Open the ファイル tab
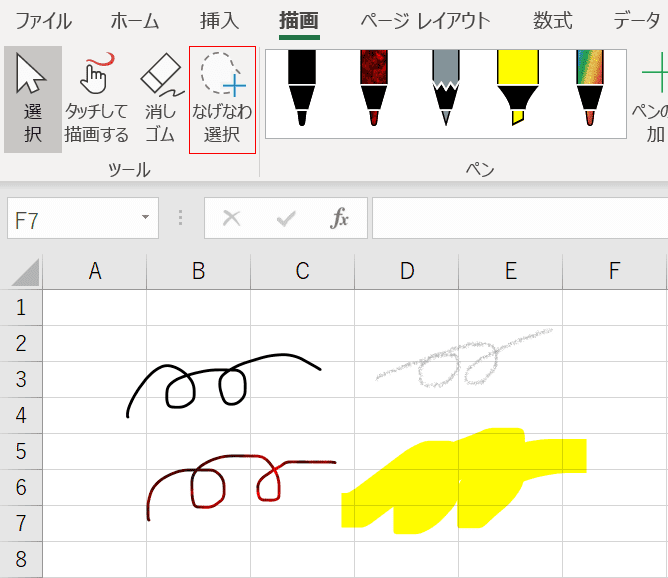 (43, 20)
